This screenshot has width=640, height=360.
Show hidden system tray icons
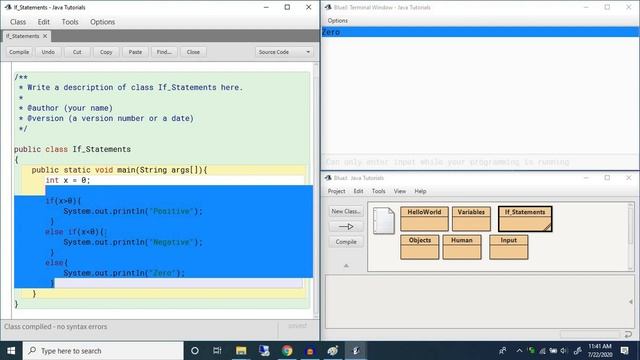click(519, 351)
